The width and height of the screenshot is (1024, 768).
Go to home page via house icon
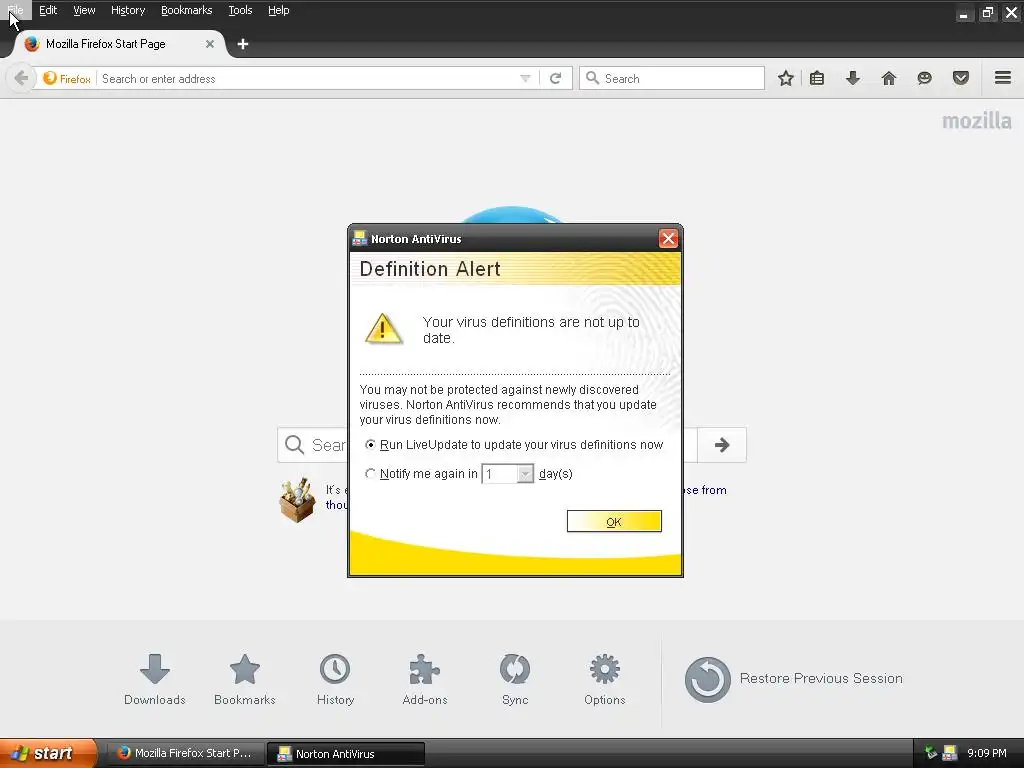click(x=888, y=78)
